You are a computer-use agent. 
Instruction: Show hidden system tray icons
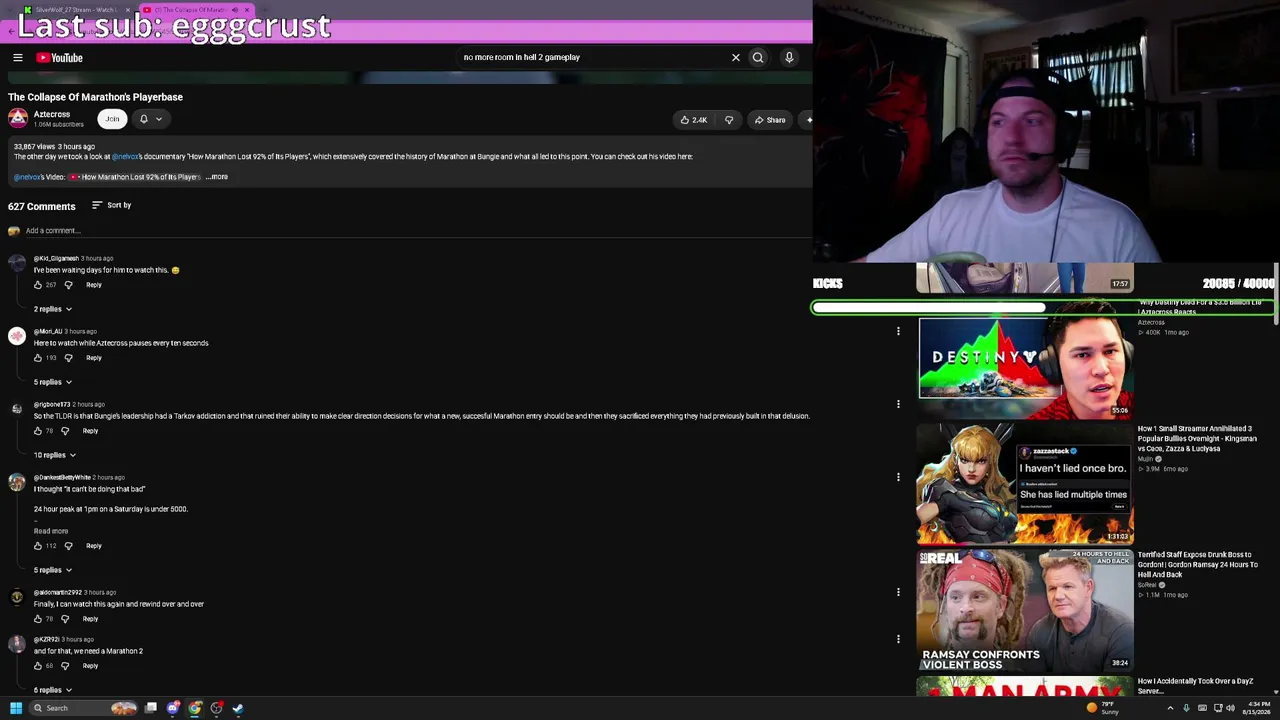(x=1170, y=708)
